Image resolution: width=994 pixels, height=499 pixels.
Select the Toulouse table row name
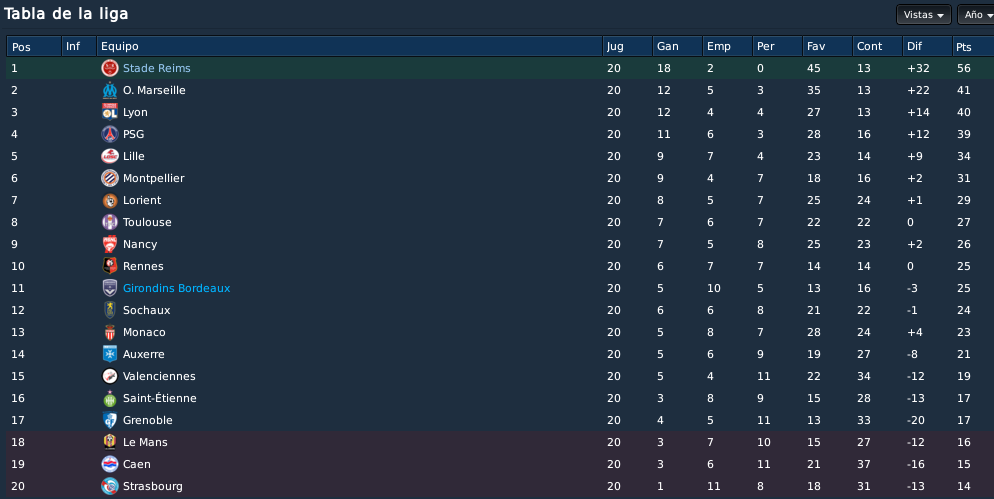point(147,222)
